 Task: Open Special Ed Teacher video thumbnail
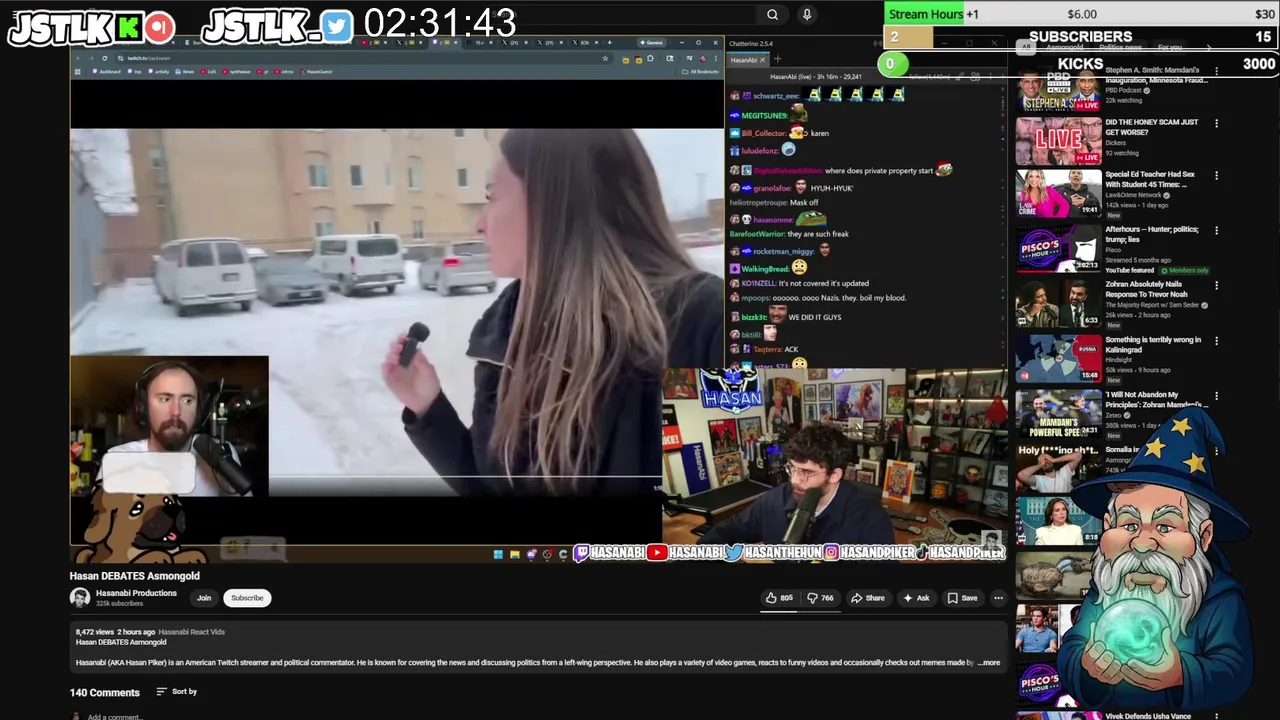(x=1058, y=193)
